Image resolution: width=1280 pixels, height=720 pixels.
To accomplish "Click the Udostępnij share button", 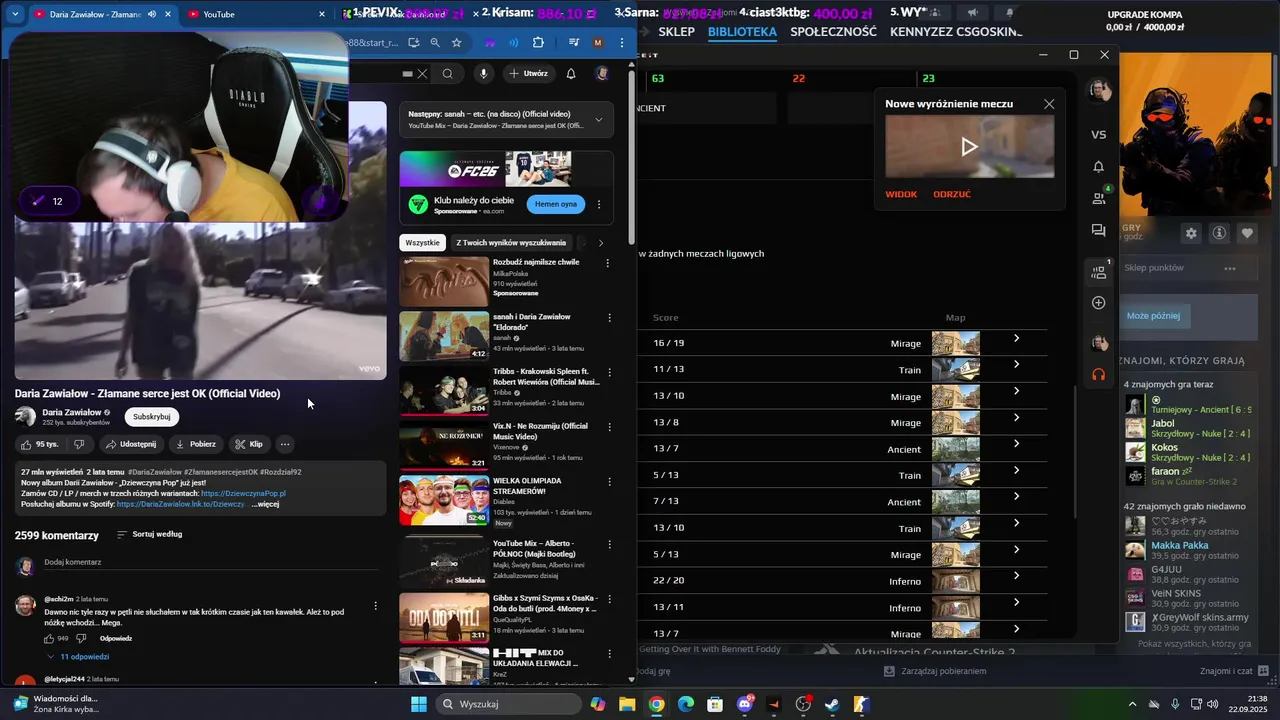I will (x=130, y=444).
